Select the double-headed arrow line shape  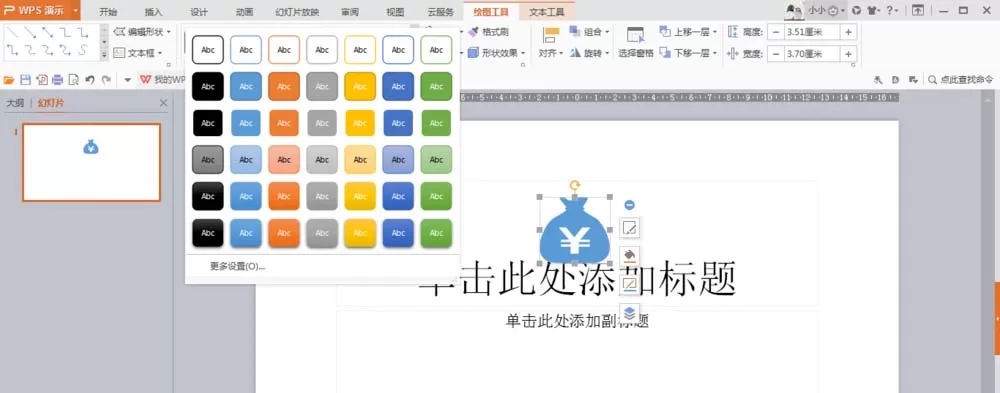point(48,33)
